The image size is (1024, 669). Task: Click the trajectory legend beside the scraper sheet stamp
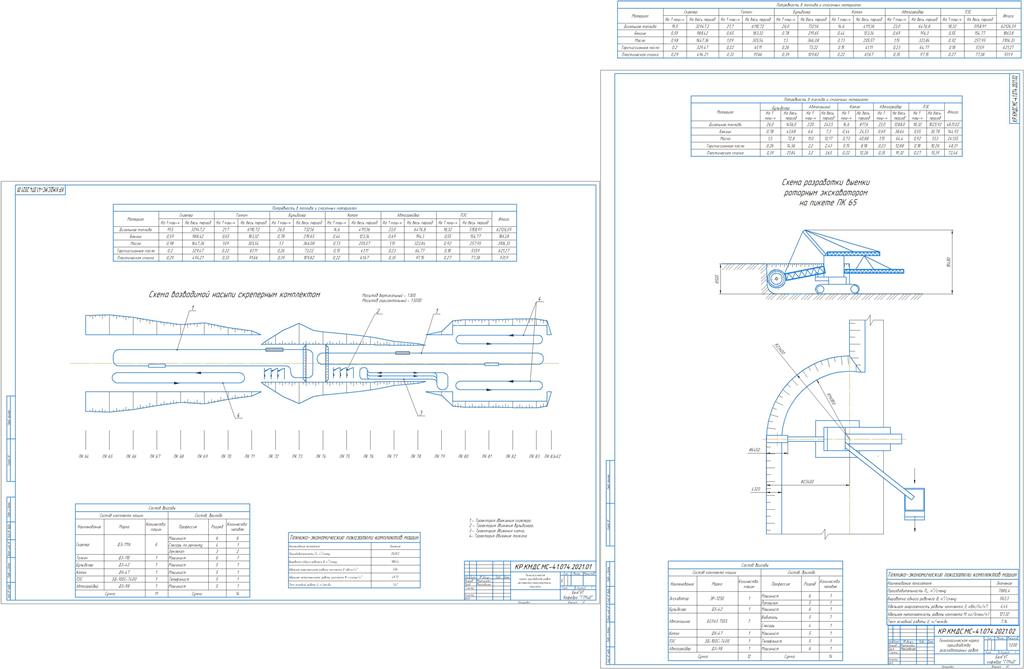(x=501, y=530)
